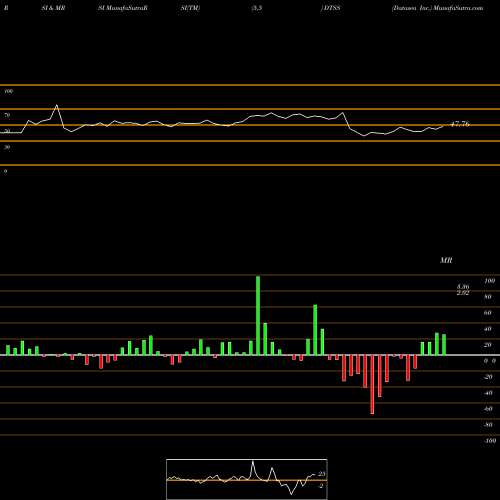Click the 40 label on MR right axis
The image size is (500, 500).
pos(488,329)
